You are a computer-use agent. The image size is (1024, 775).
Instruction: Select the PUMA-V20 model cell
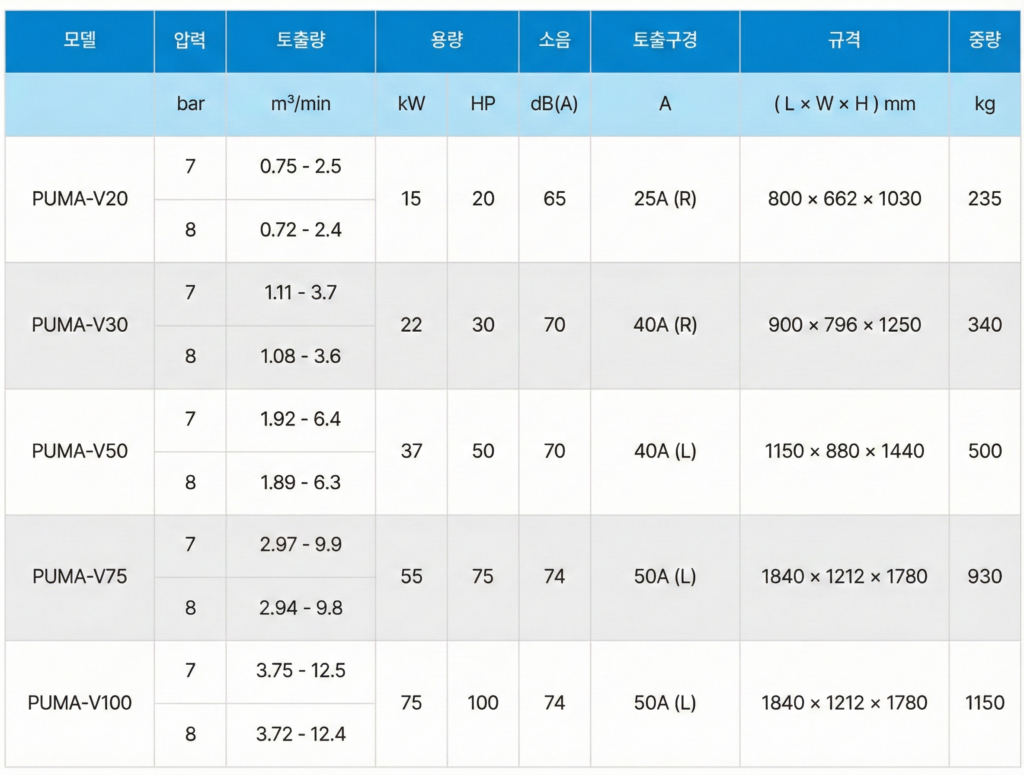point(79,199)
